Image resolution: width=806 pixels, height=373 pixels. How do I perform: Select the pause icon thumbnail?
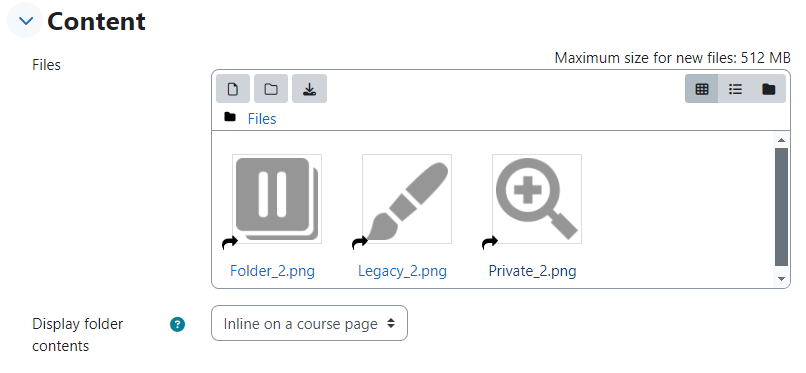[277, 199]
